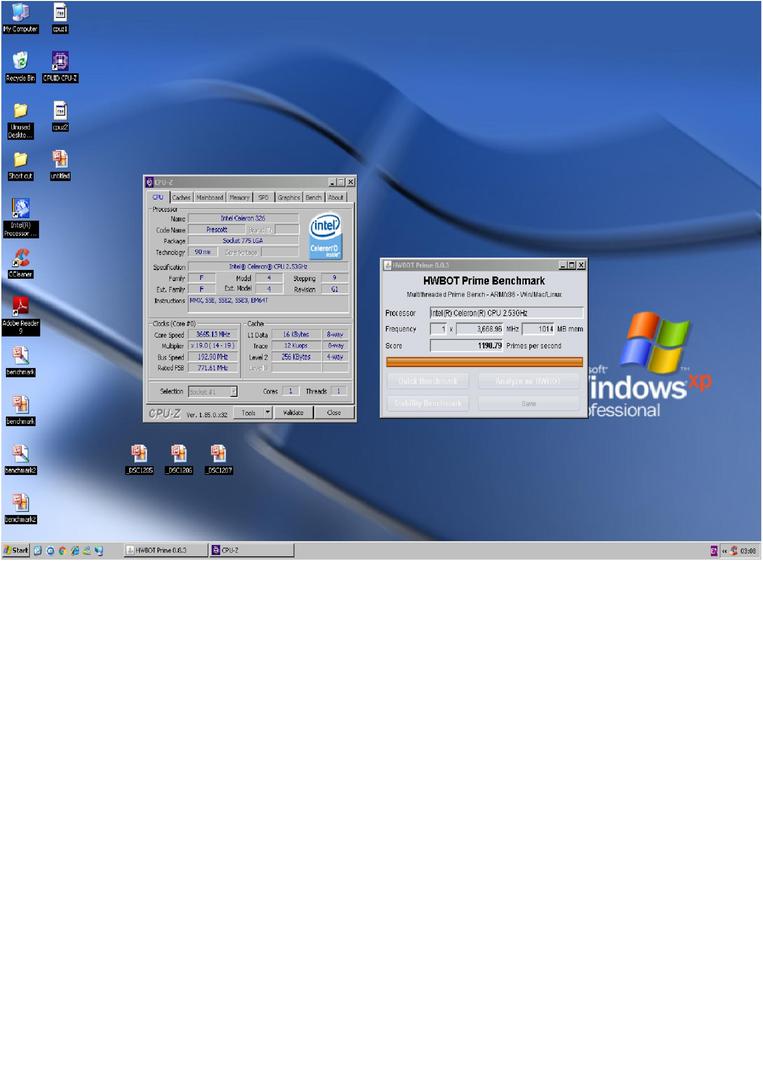The width and height of the screenshot is (763, 1080).
Task: Click the 1014 MB mem field
Action: coord(539,329)
